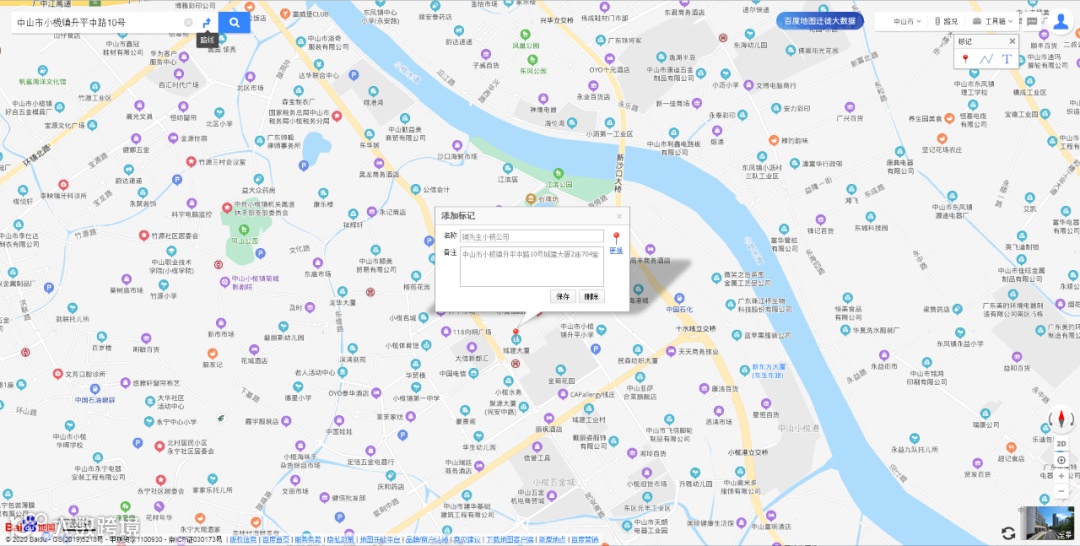Click the refresh circular arrows icon

pyautogui.click(x=1008, y=533)
